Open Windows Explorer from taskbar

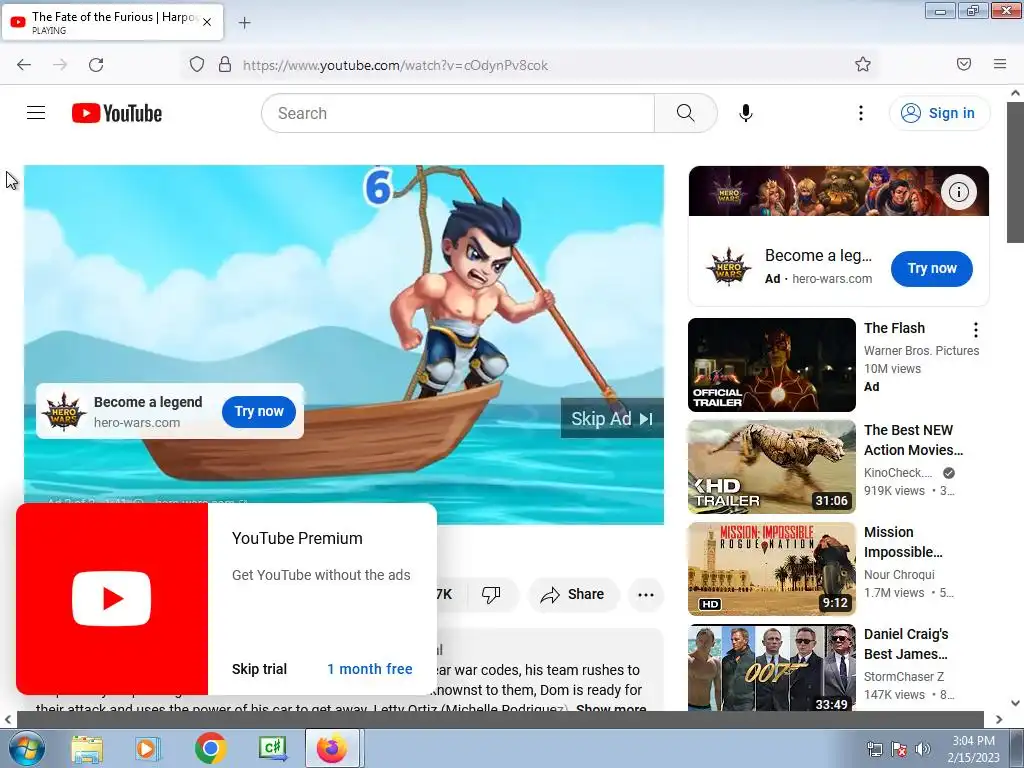click(x=87, y=748)
